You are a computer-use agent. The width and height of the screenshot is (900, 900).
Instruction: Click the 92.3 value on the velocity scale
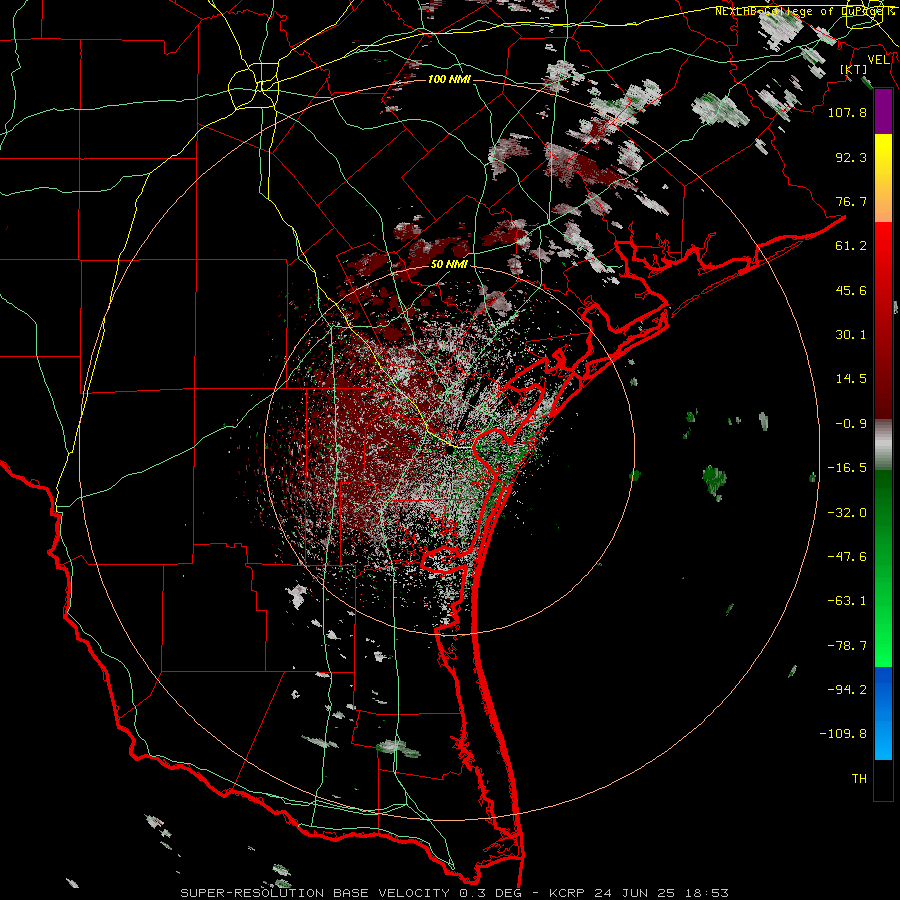click(851, 157)
